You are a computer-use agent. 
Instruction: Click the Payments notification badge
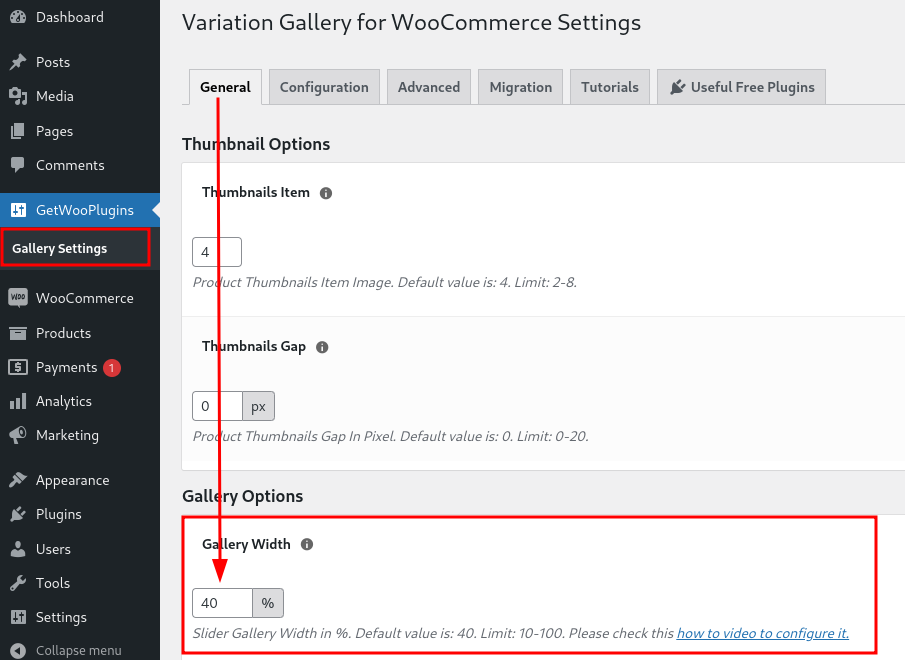tap(112, 368)
